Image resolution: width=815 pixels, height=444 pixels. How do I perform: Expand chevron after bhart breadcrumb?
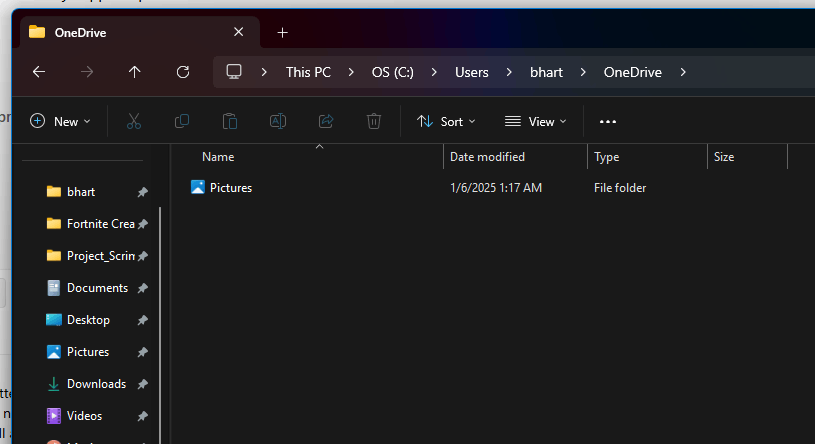coord(583,72)
